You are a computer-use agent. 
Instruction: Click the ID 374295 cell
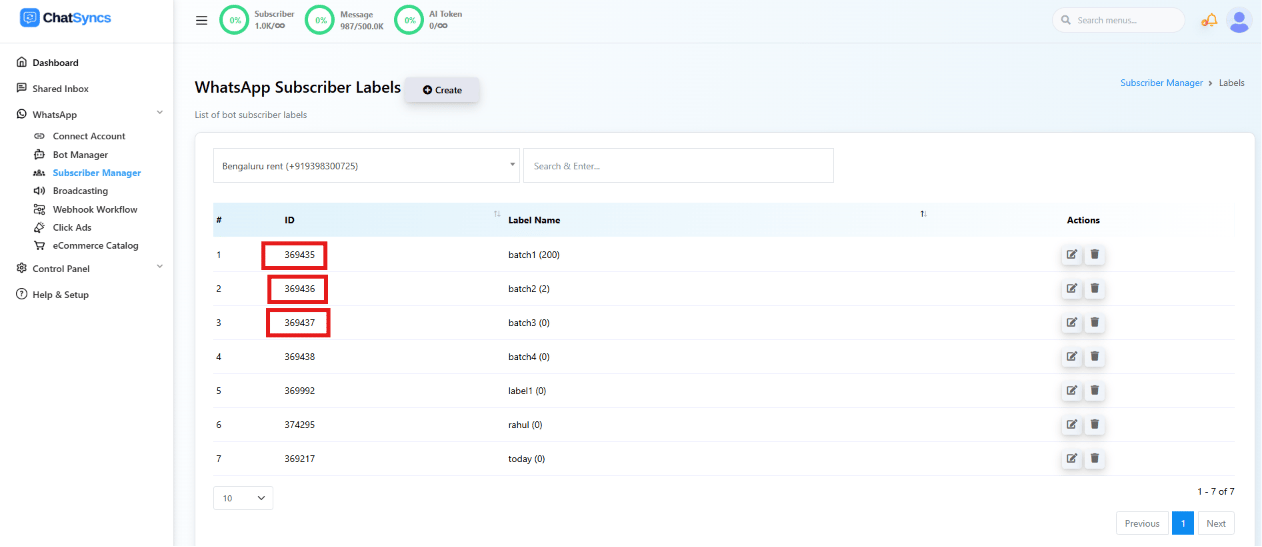(x=299, y=425)
